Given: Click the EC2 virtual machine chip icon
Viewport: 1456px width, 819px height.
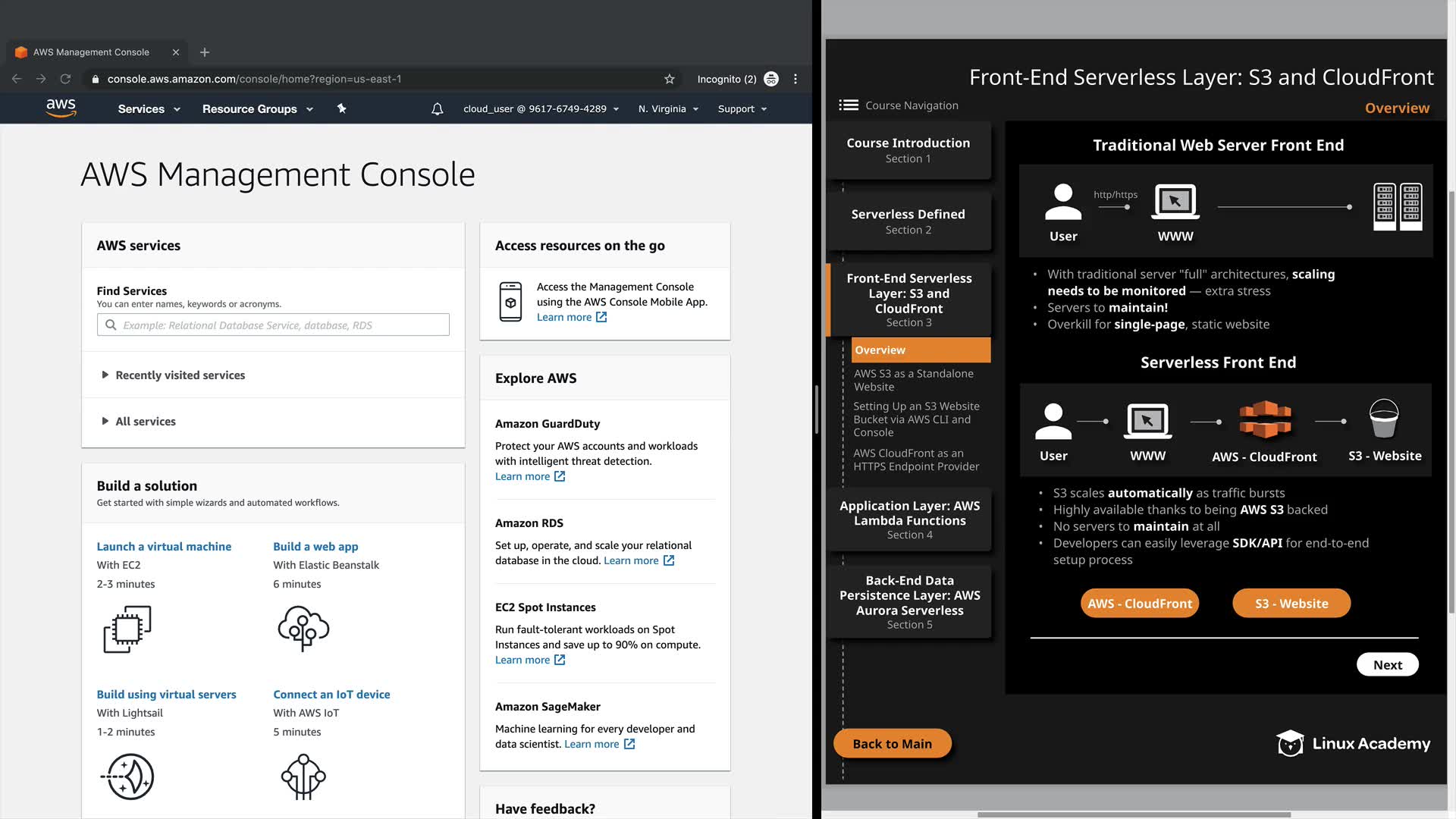Looking at the screenshot, I should 127,629.
